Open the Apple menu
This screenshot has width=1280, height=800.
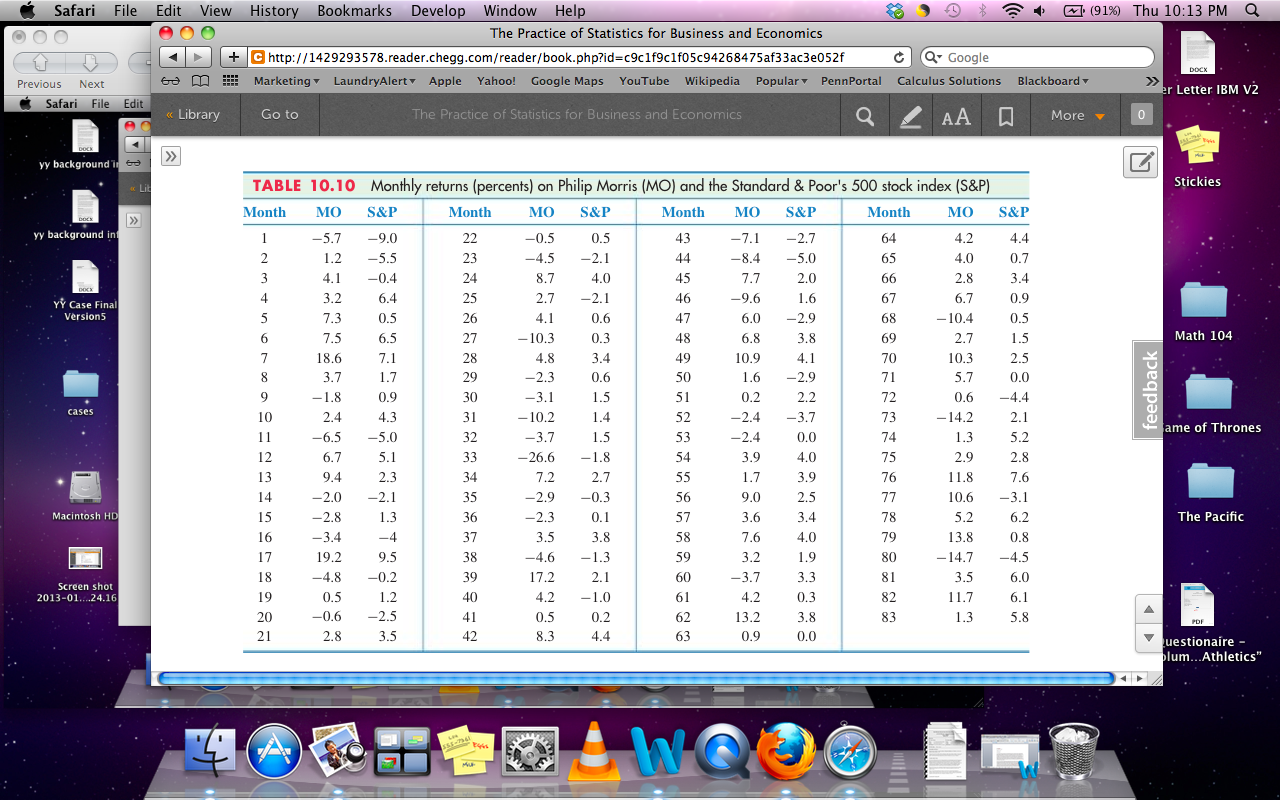pos(26,10)
